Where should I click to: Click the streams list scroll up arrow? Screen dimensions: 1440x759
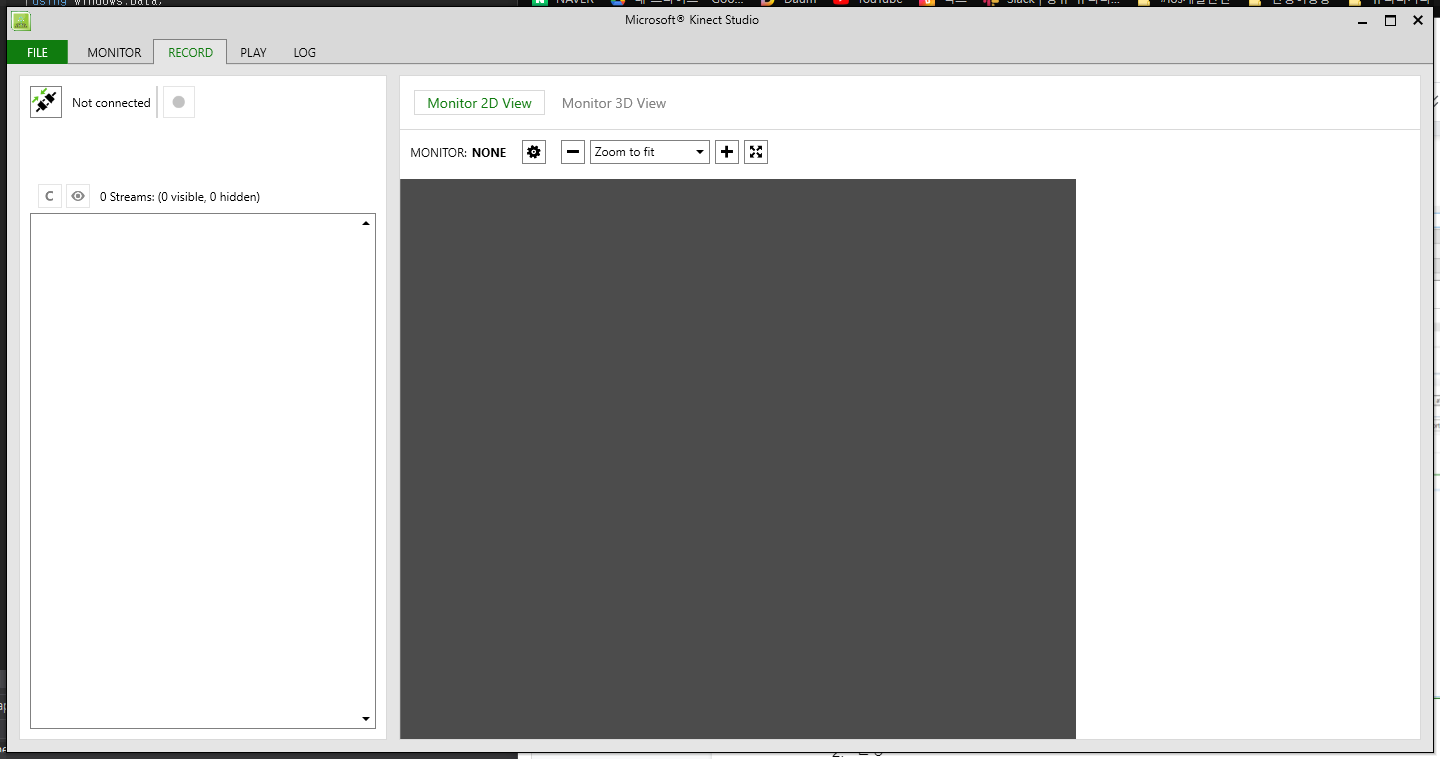coord(366,223)
